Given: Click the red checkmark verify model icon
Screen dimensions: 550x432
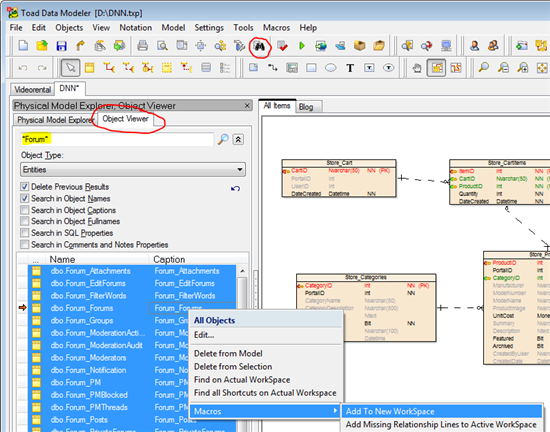Looking at the screenshot, I should tap(282, 46).
